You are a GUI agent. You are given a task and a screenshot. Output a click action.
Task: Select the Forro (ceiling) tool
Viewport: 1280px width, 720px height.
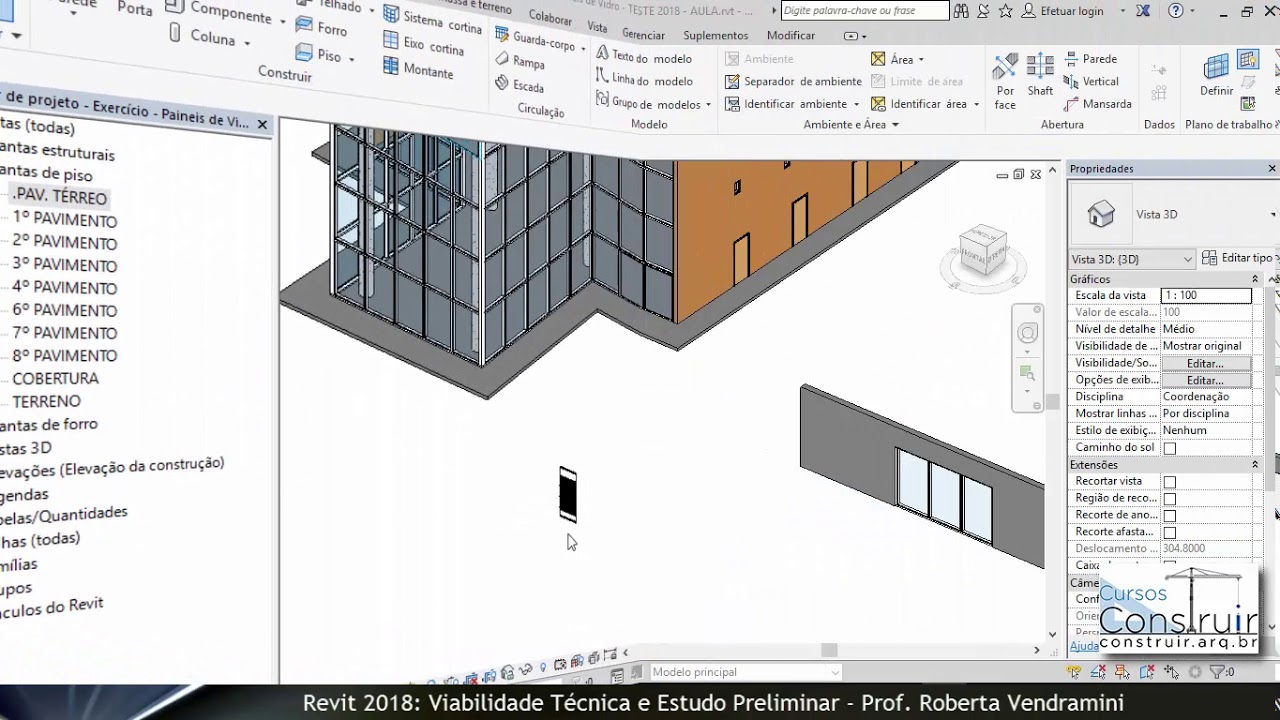click(322, 27)
